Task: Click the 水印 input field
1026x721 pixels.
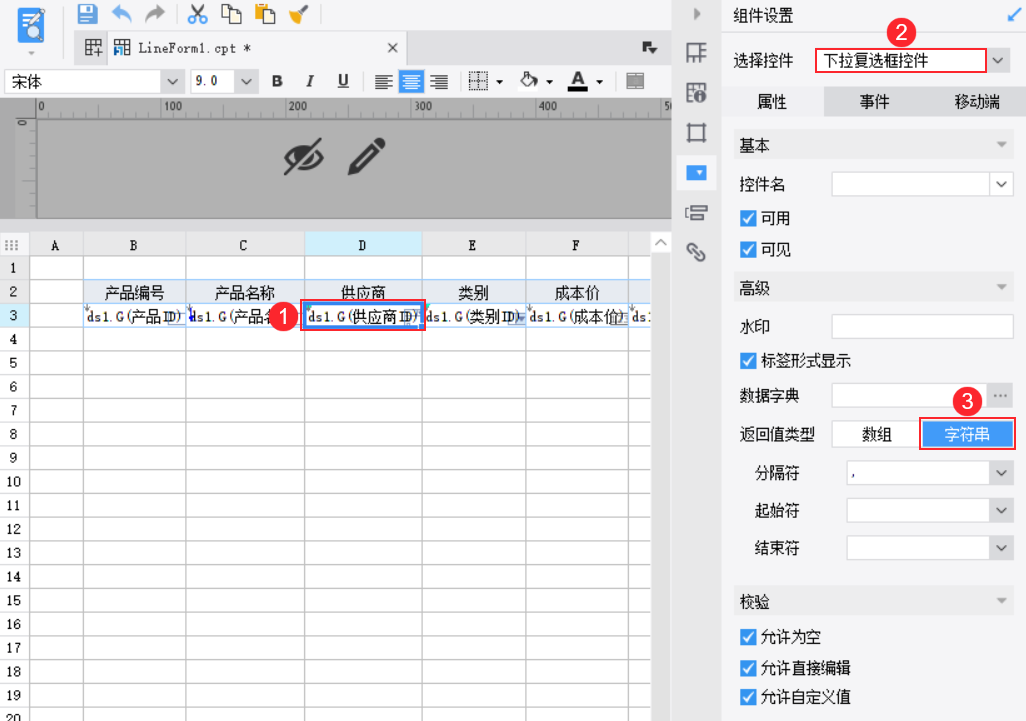Action: coord(922,326)
